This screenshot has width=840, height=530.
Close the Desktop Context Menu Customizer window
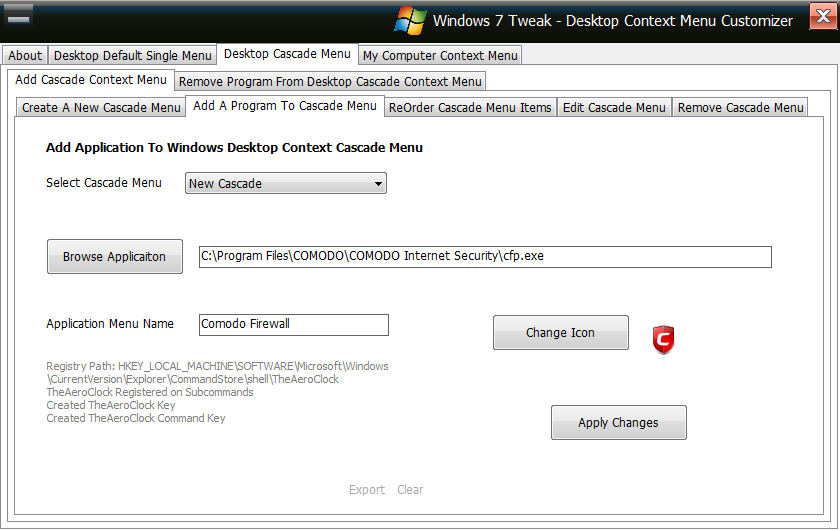pyautogui.click(x=823, y=16)
